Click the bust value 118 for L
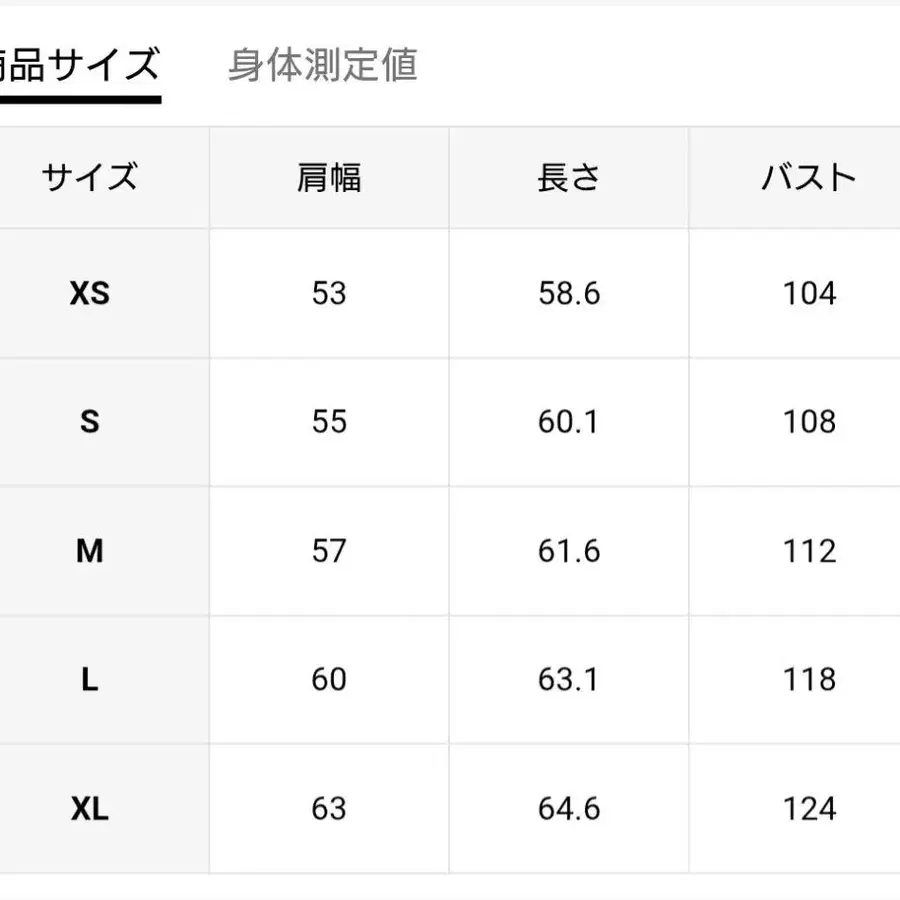900x900 pixels. point(807,680)
